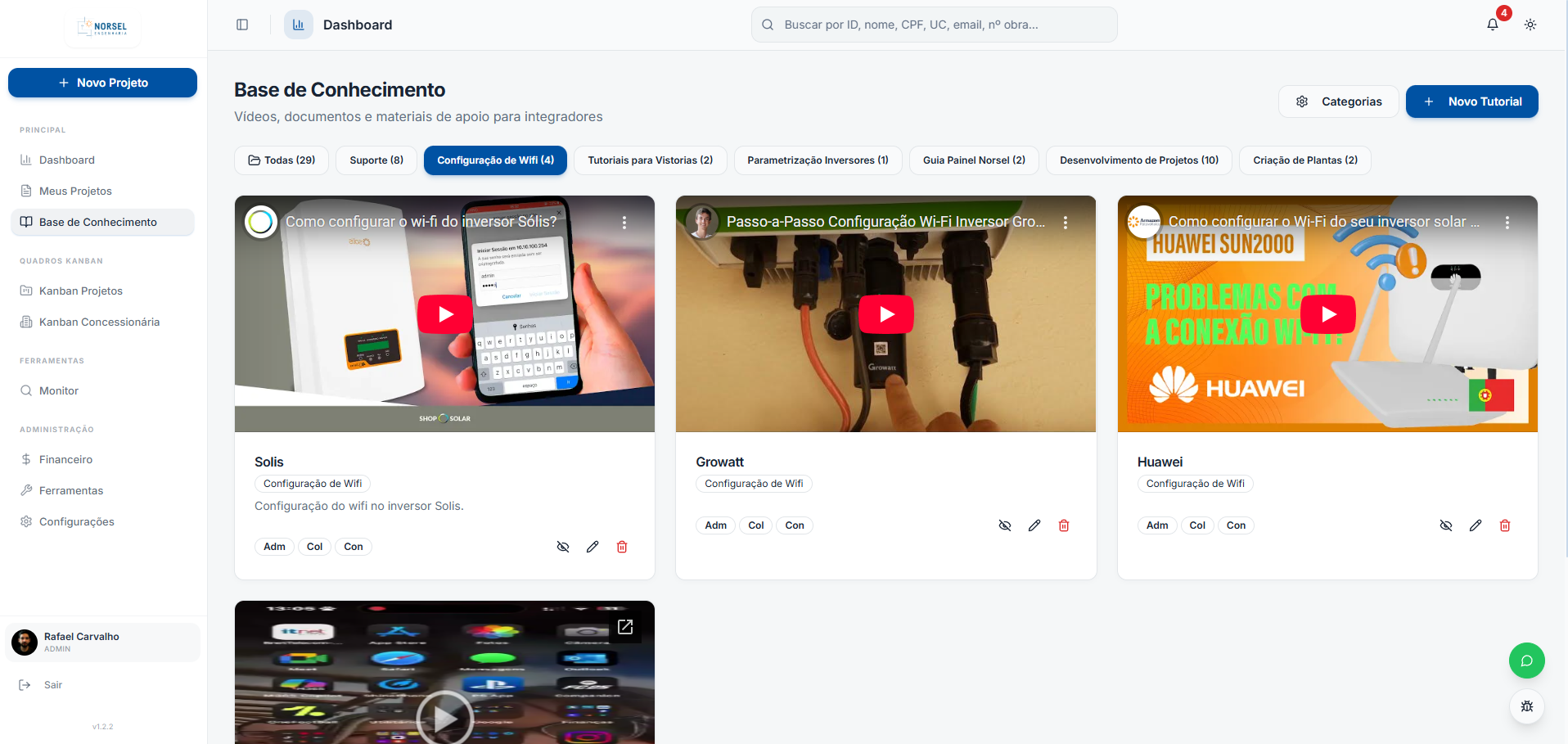Play the Huawei wifi video thumbnail
The width and height of the screenshot is (1568, 744).
1327,314
